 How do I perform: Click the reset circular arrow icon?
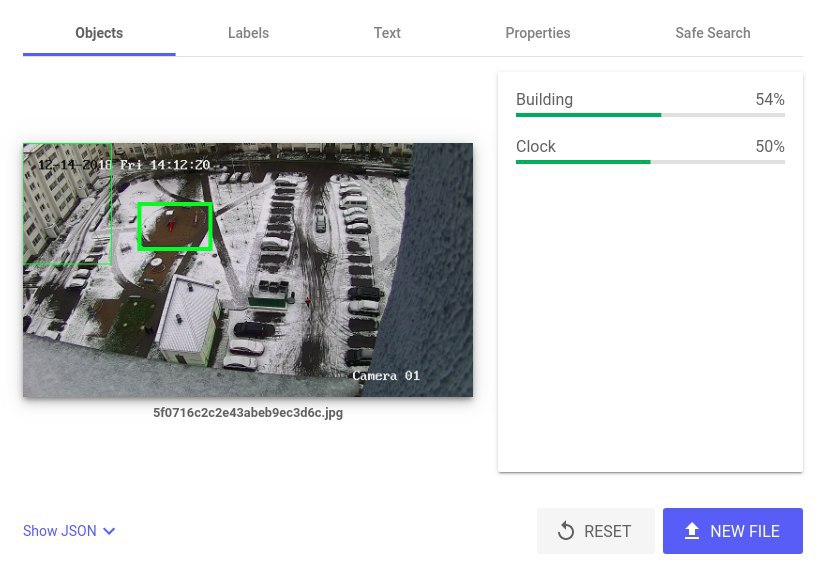566,531
